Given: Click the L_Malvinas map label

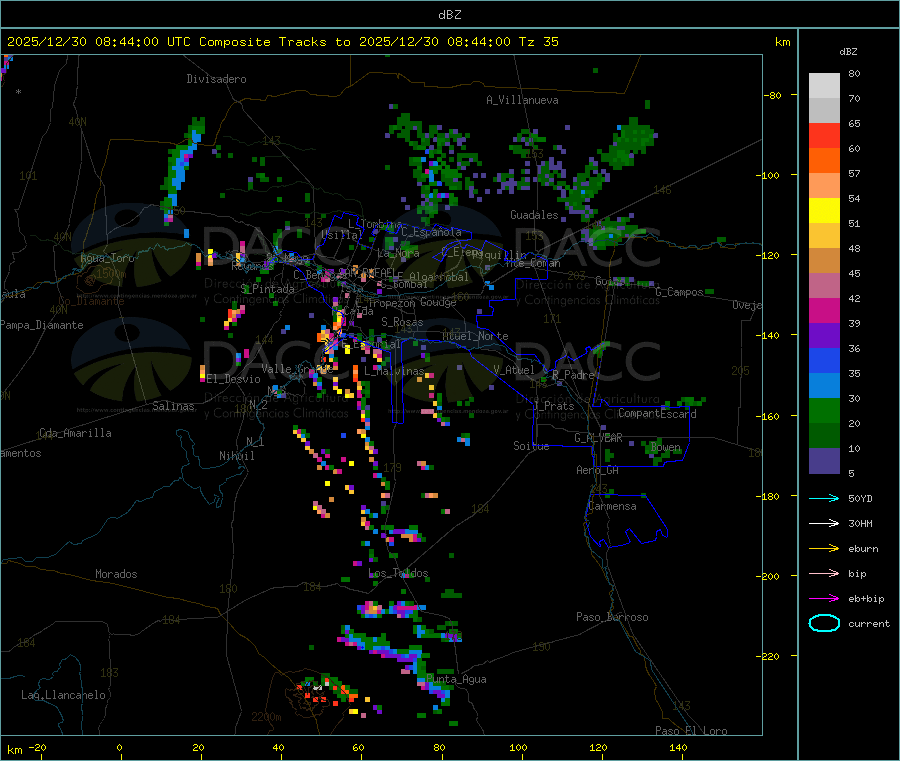Looking at the screenshot, I should tap(394, 372).
